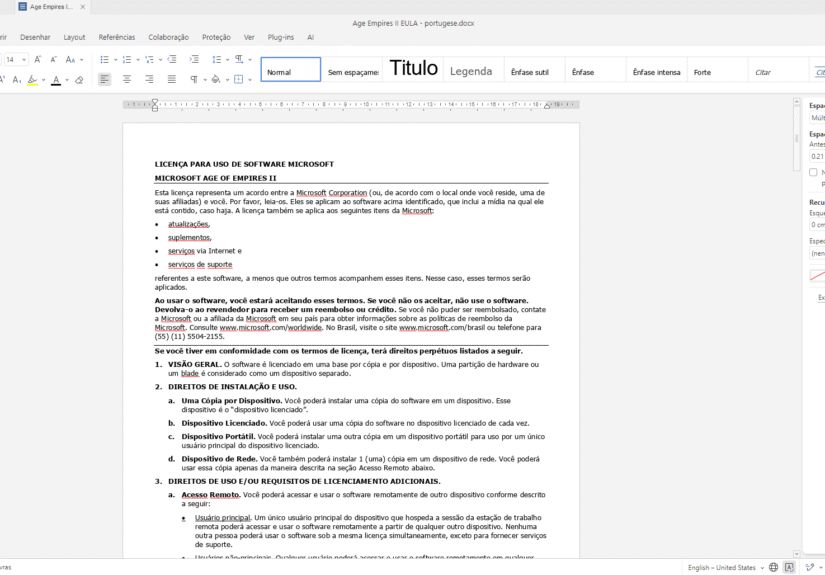The image size is (825, 575).
Task: Click the globe document language icon
Action: (773, 567)
